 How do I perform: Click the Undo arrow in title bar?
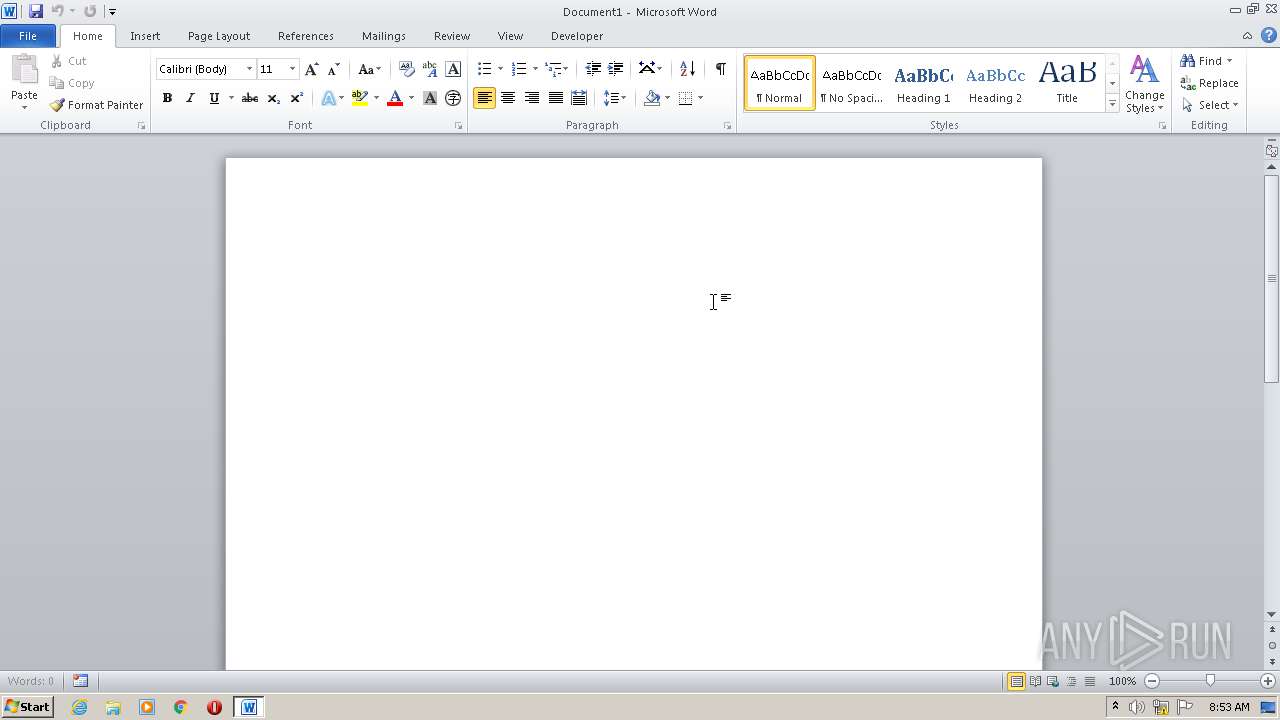click(x=57, y=11)
